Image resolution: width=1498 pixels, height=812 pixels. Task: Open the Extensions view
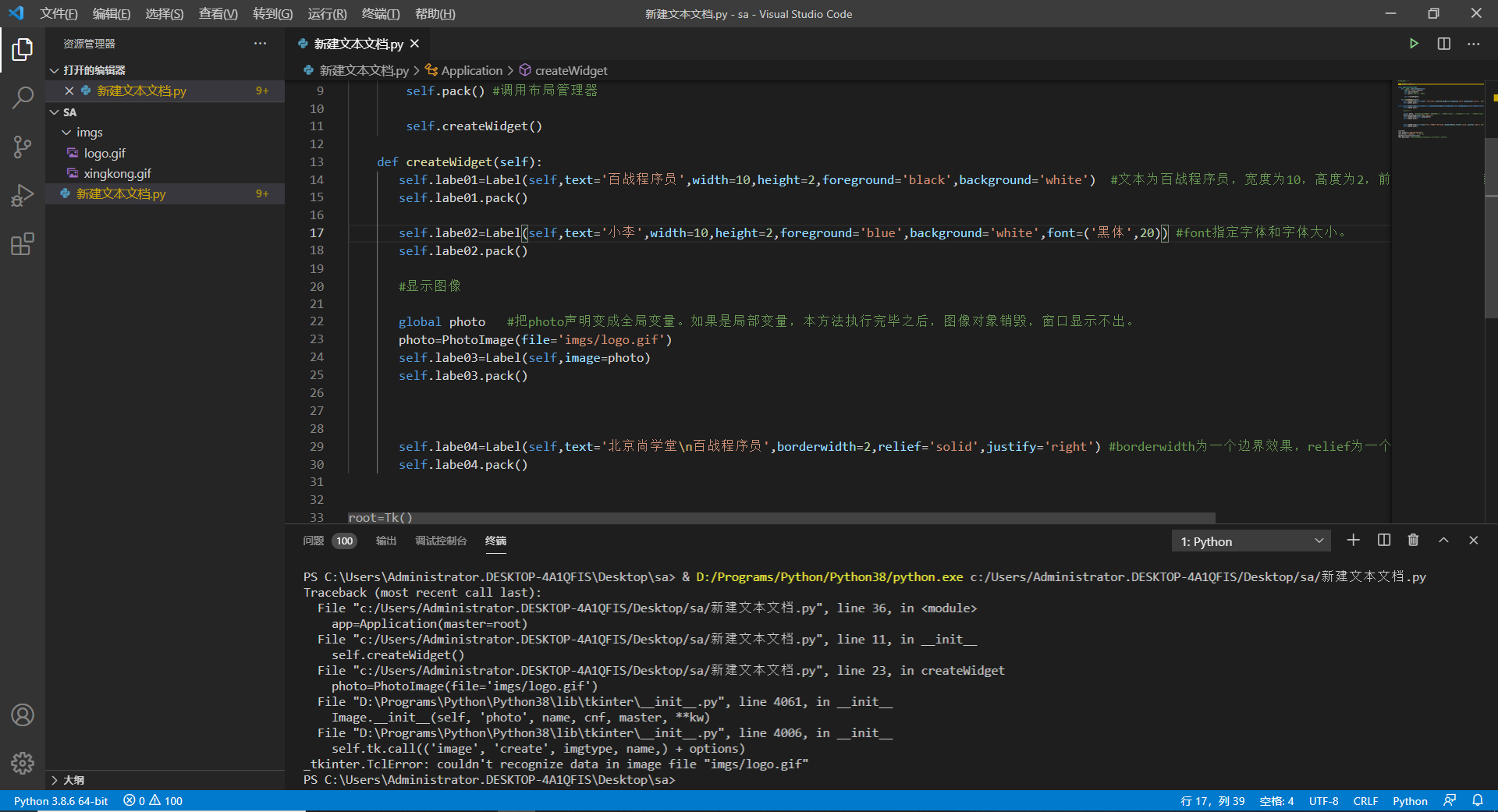tap(23, 244)
